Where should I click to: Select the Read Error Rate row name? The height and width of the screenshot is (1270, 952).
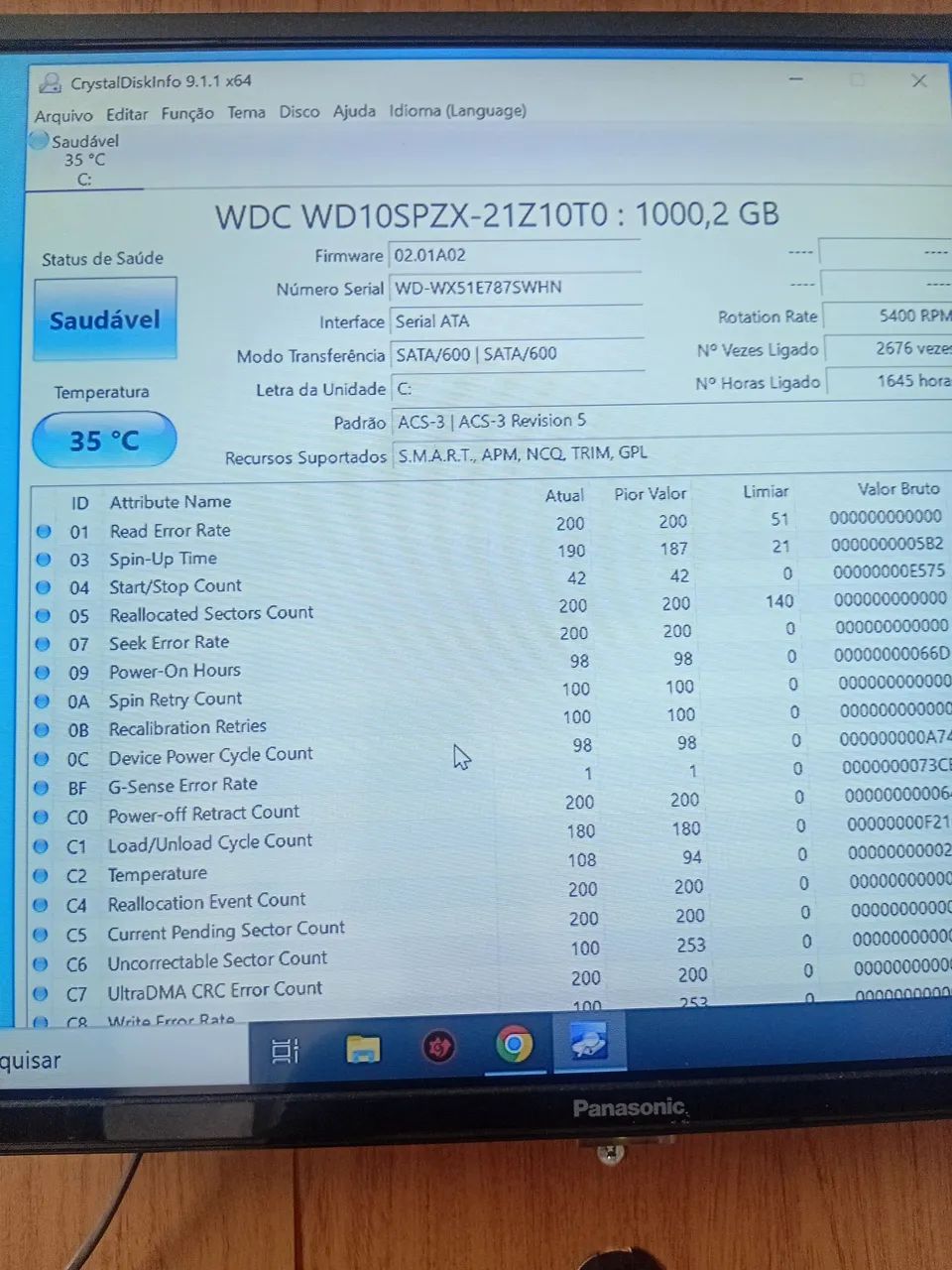click(x=170, y=531)
